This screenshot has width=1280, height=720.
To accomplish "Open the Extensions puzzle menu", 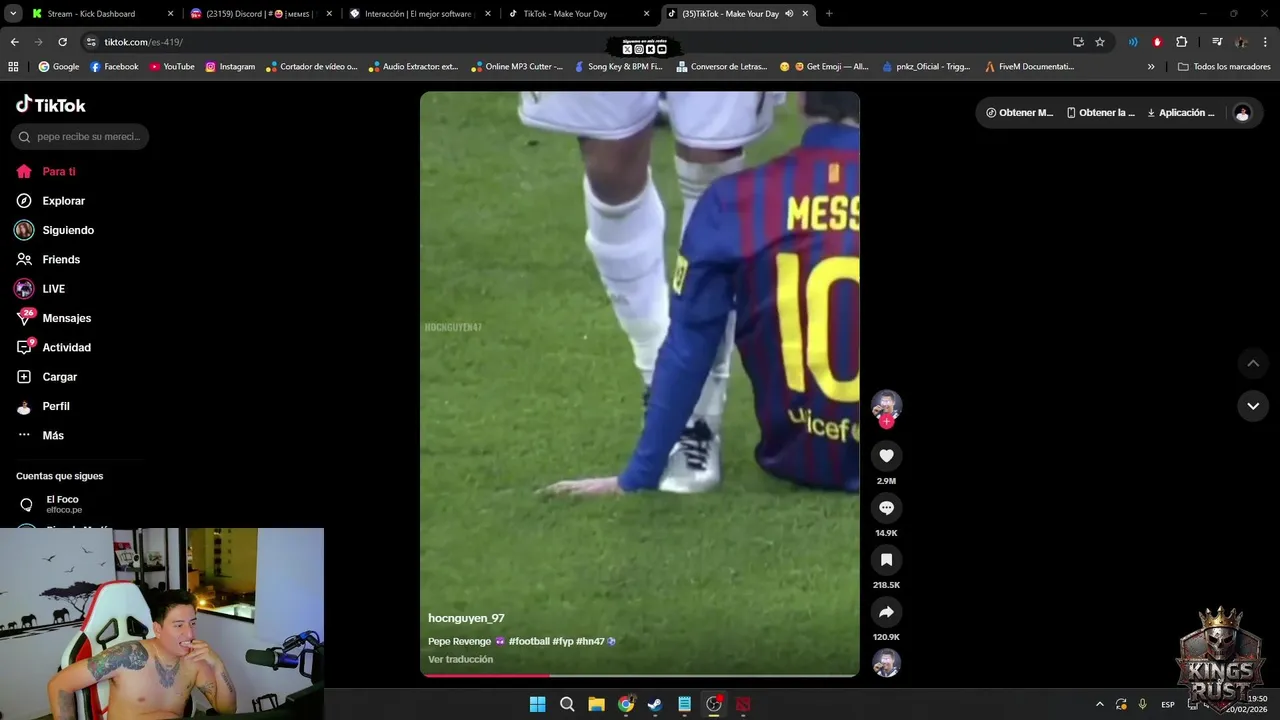I will [1182, 42].
